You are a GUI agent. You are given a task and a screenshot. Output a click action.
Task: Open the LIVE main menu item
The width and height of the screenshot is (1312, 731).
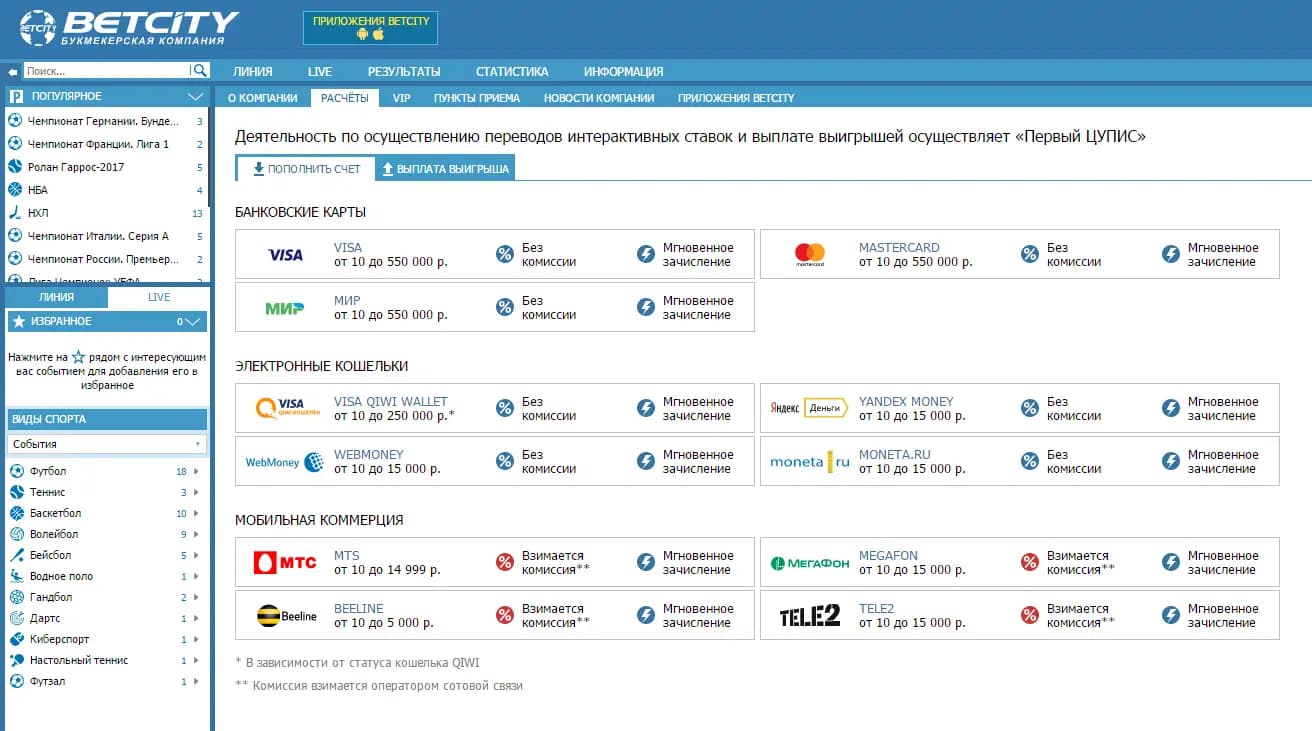pyautogui.click(x=320, y=72)
